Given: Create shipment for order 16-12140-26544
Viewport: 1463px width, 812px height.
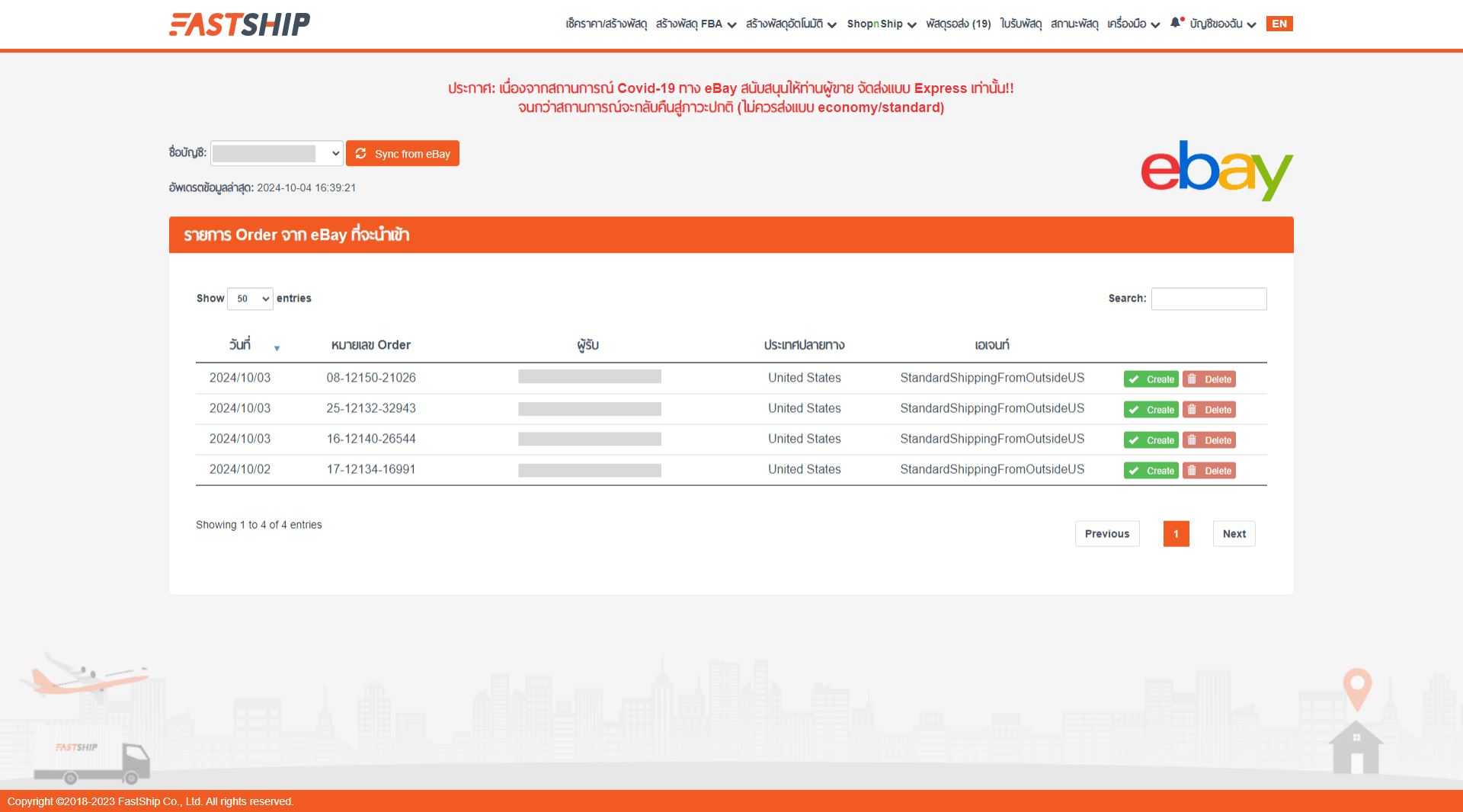Looking at the screenshot, I should point(1151,440).
